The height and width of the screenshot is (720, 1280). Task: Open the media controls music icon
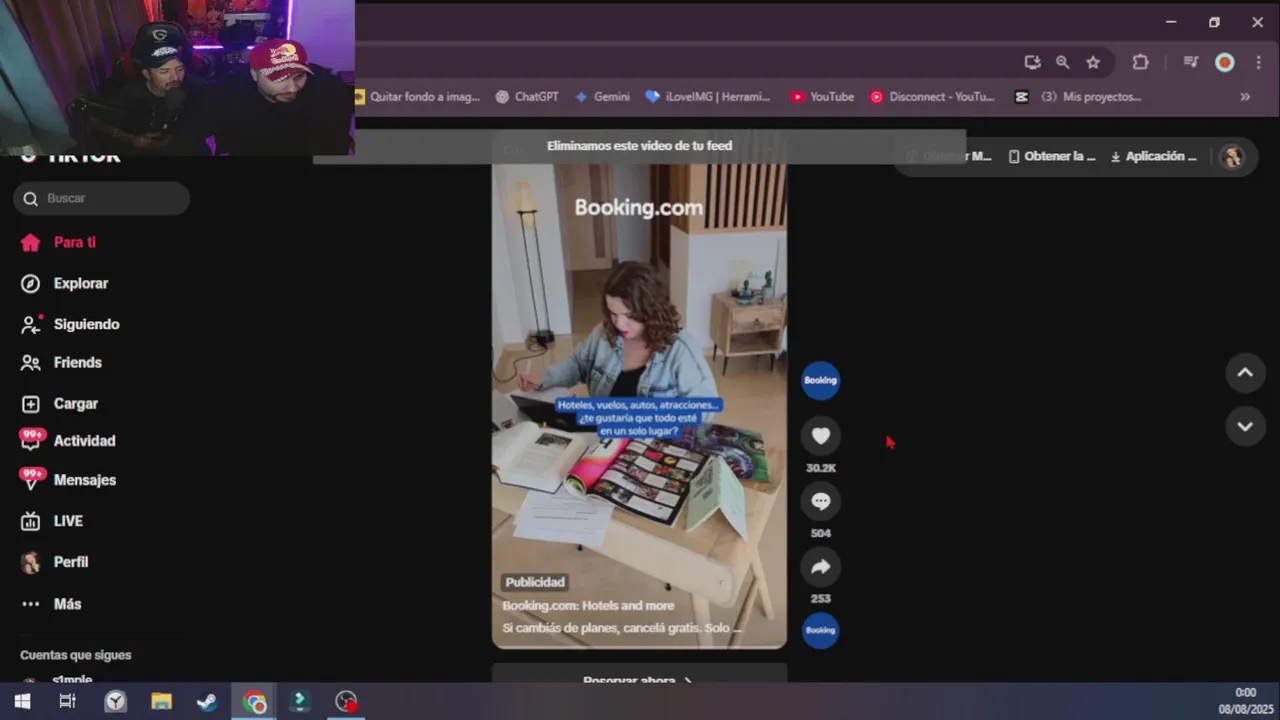[x=1190, y=62]
